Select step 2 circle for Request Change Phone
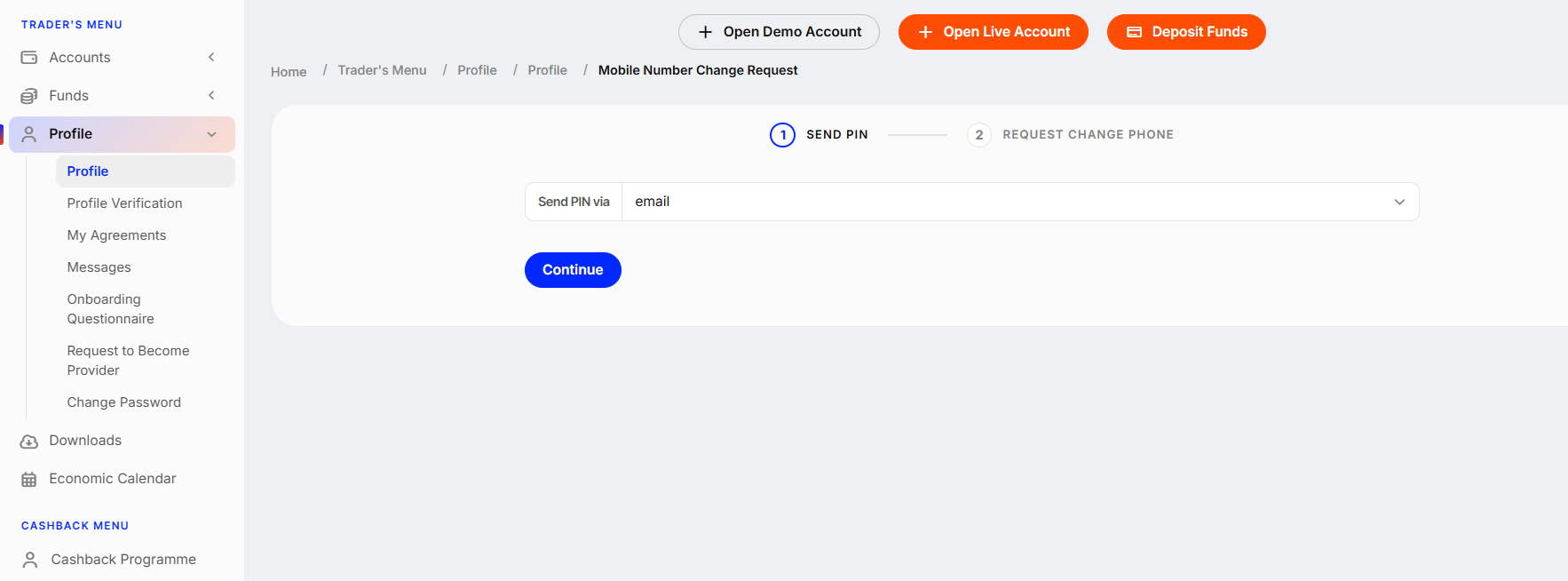 [979, 135]
